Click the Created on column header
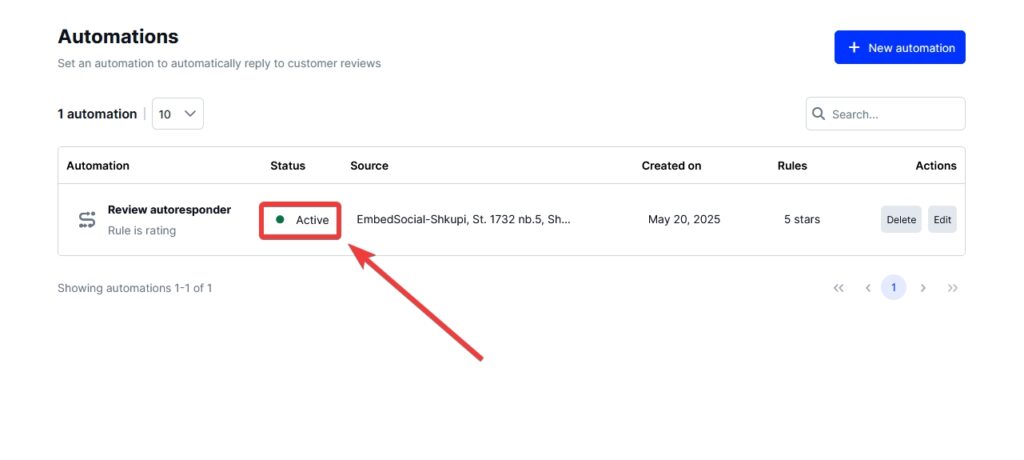1024x460 pixels. click(671, 166)
